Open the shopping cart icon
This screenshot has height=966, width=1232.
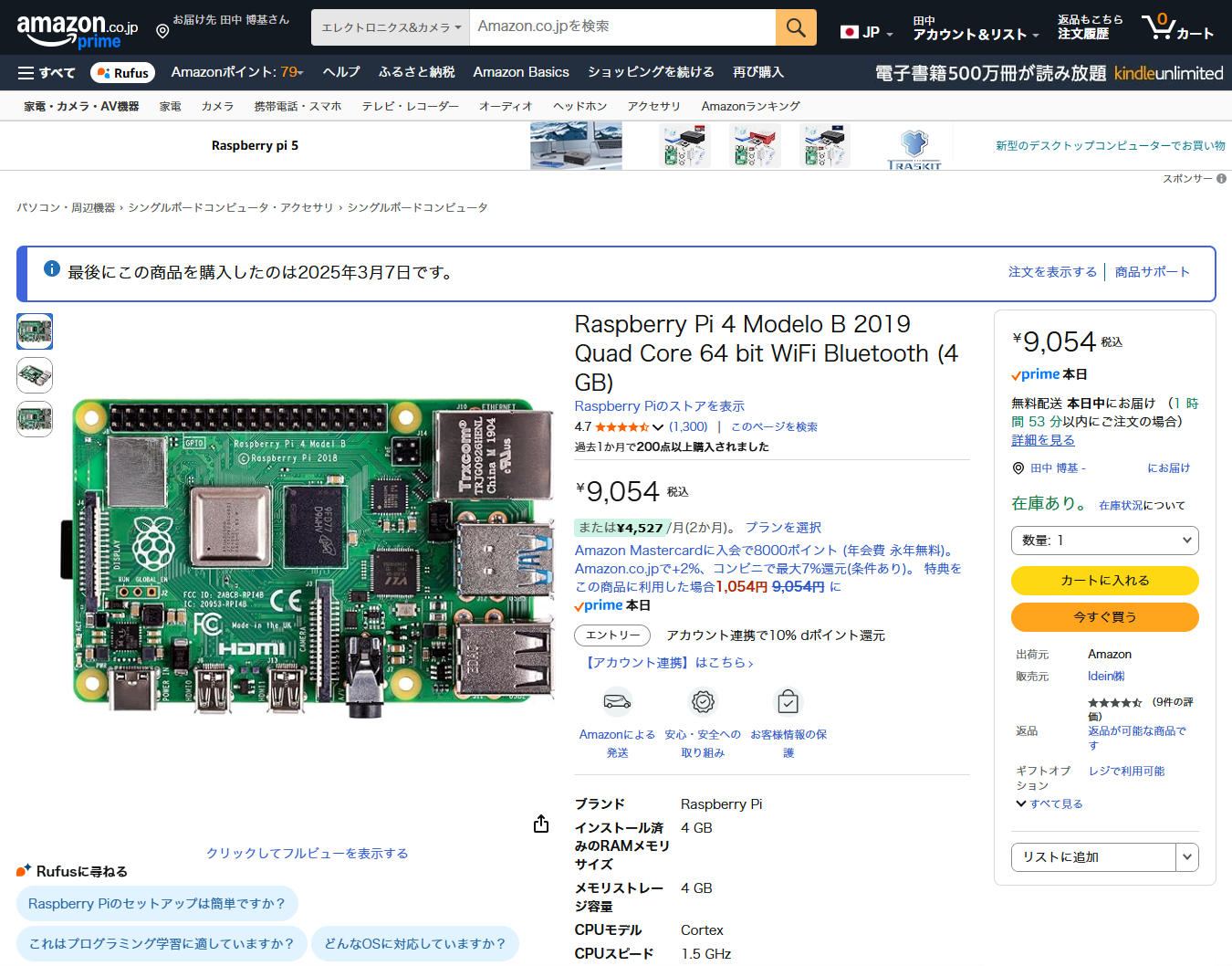tap(1161, 26)
